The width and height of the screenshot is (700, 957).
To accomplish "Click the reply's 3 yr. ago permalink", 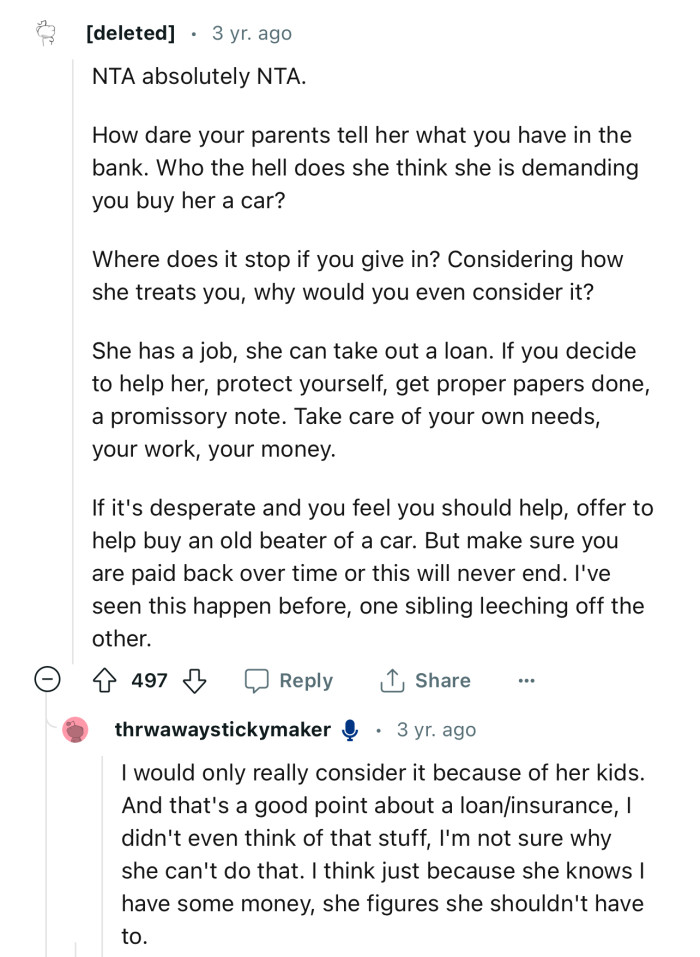I will coord(436,729).
